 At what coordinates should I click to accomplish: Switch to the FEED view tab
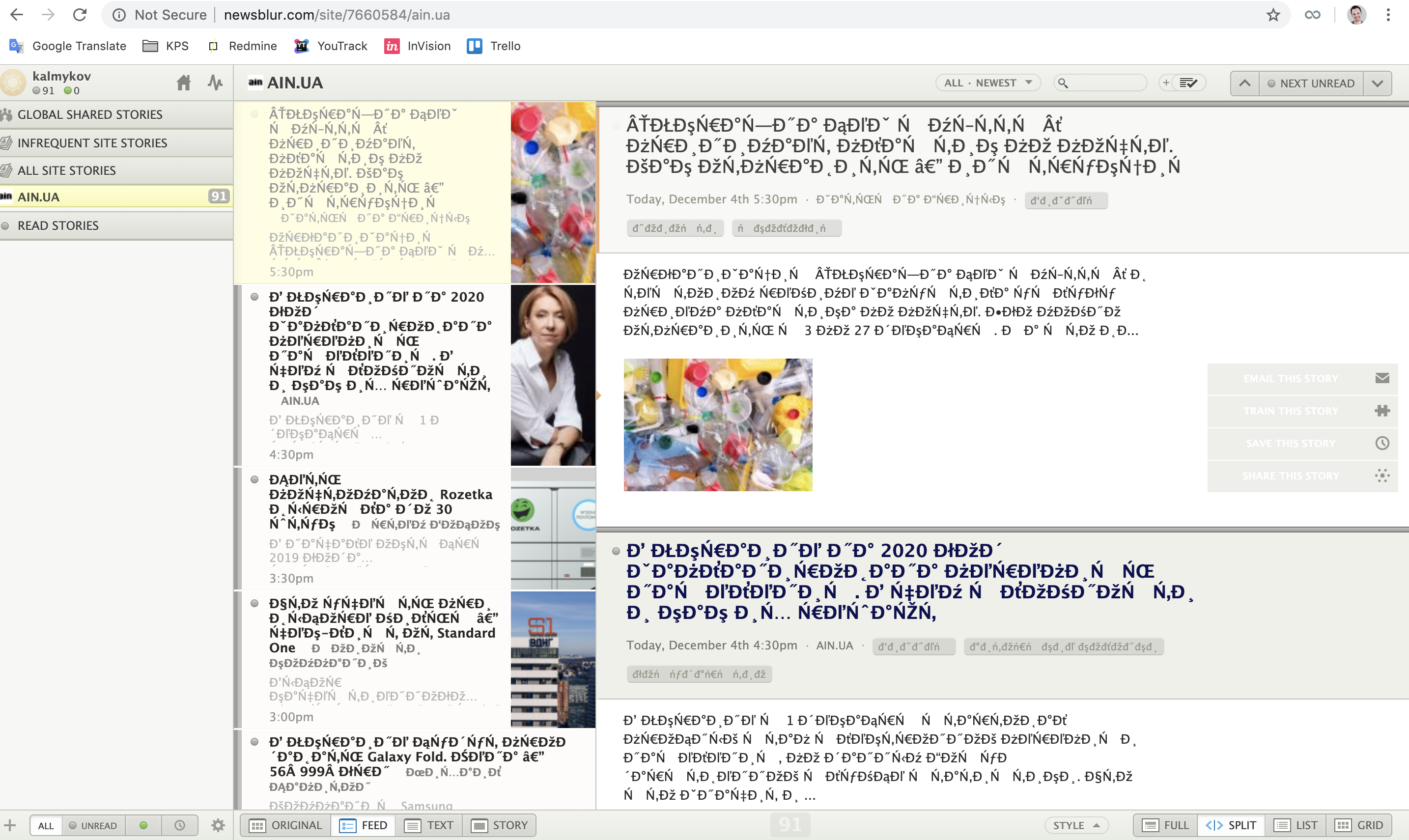tap(363, 825)
